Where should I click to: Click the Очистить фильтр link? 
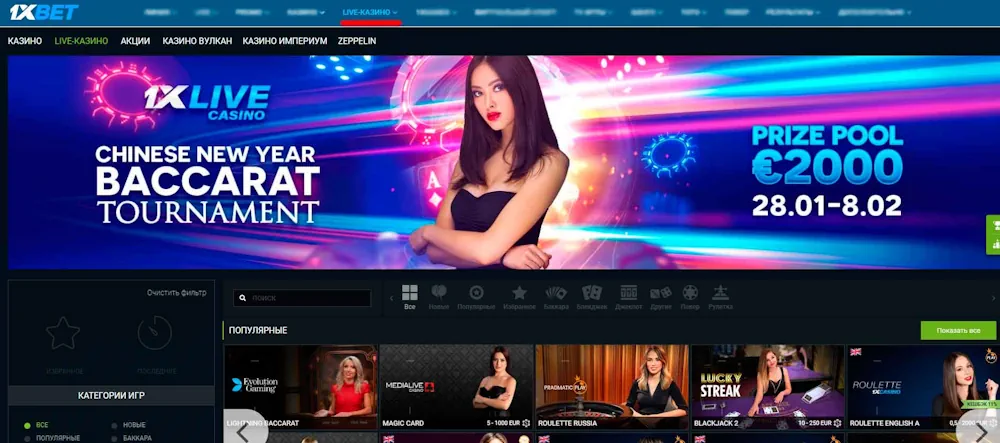coord(176,292)
